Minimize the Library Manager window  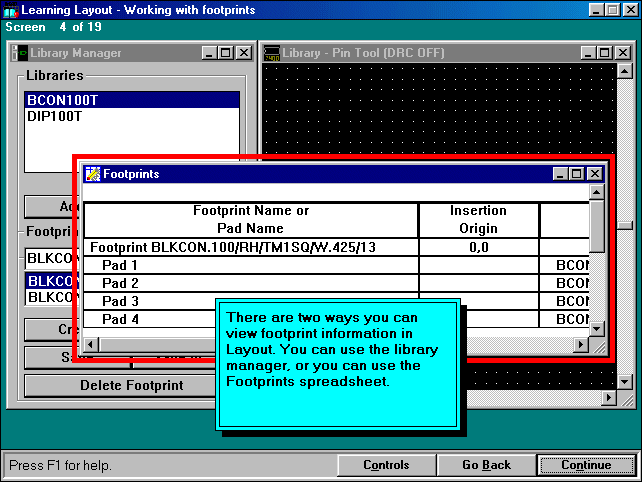click(x=210, y=53)
